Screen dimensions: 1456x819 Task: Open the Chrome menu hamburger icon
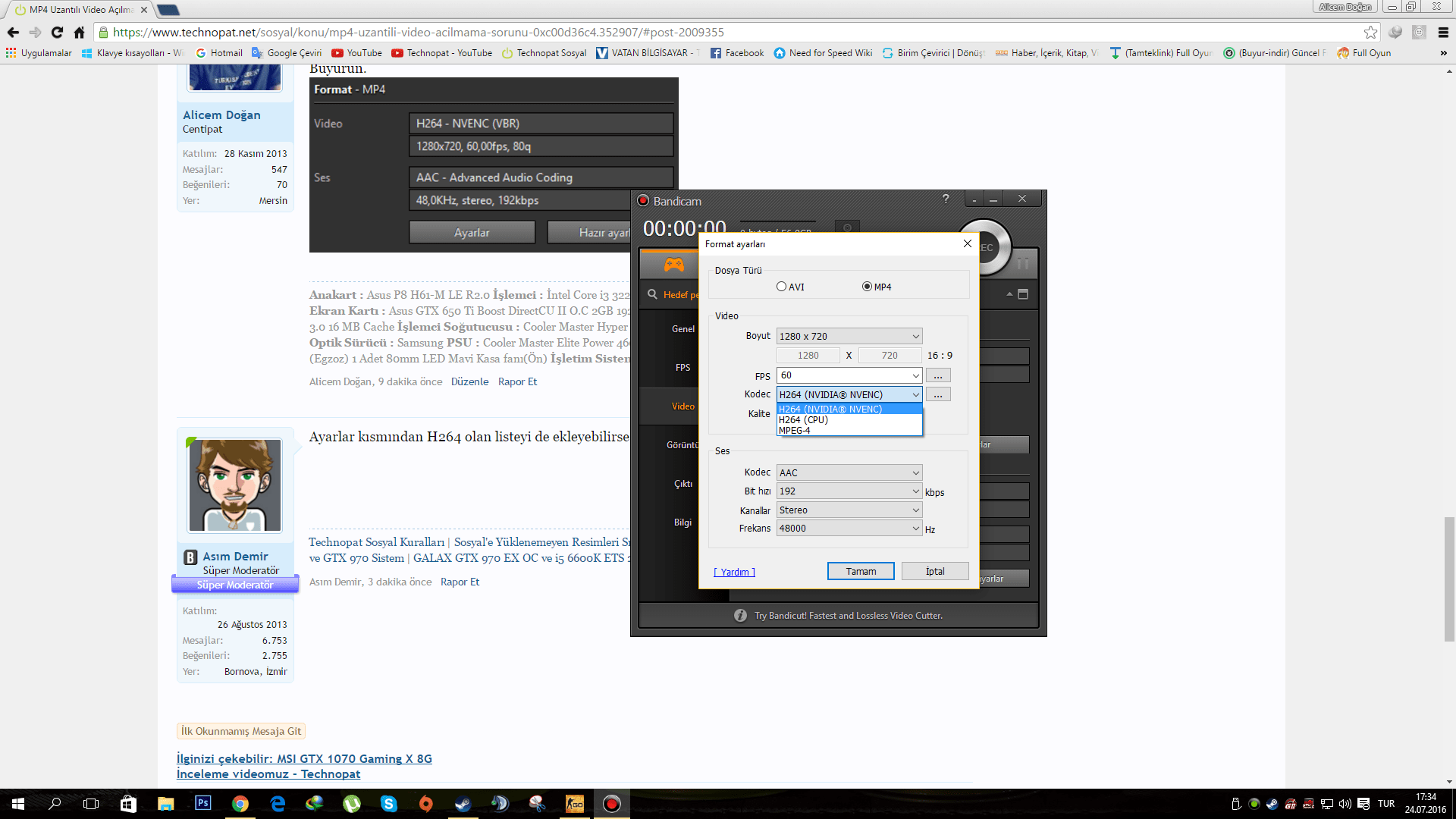pyautogui.click(x=1443, y=32)
